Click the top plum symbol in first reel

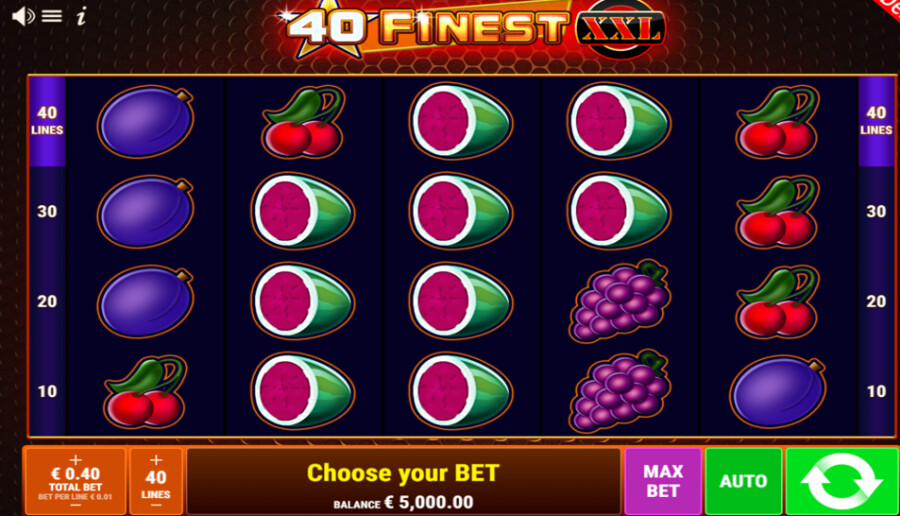pos(146,121)
